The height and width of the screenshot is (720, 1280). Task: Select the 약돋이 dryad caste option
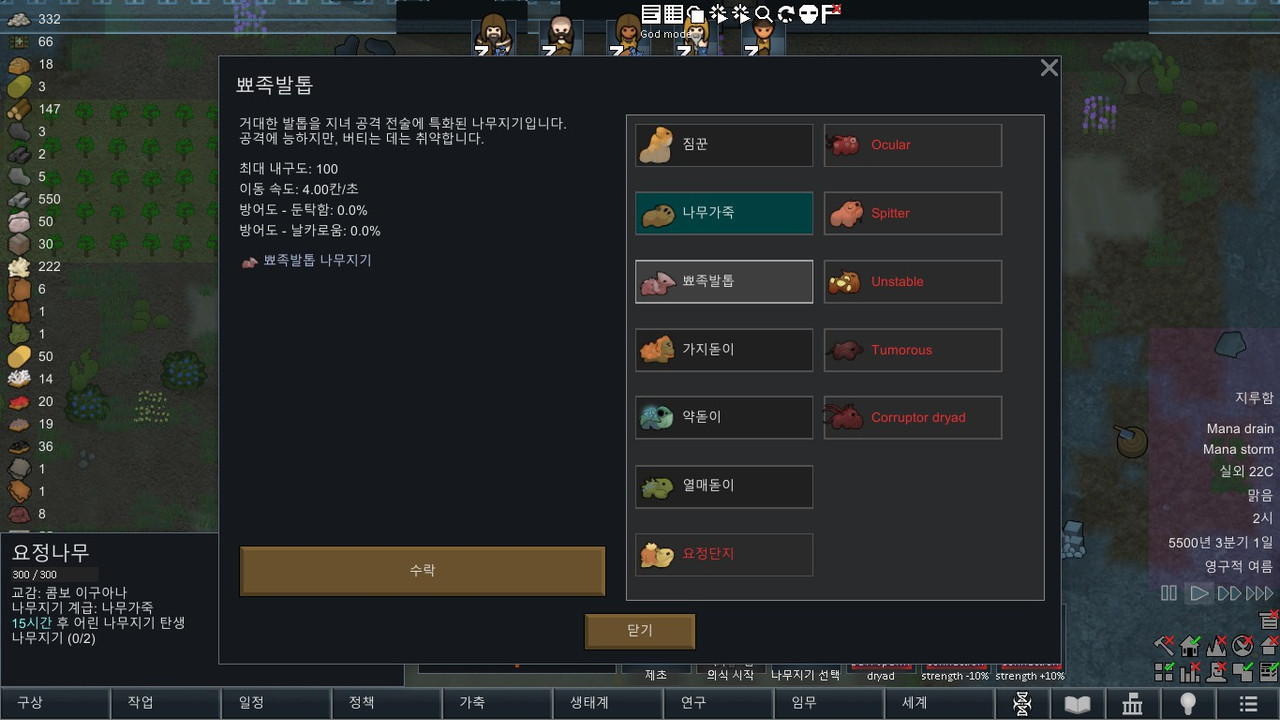[x=724, y=418]
